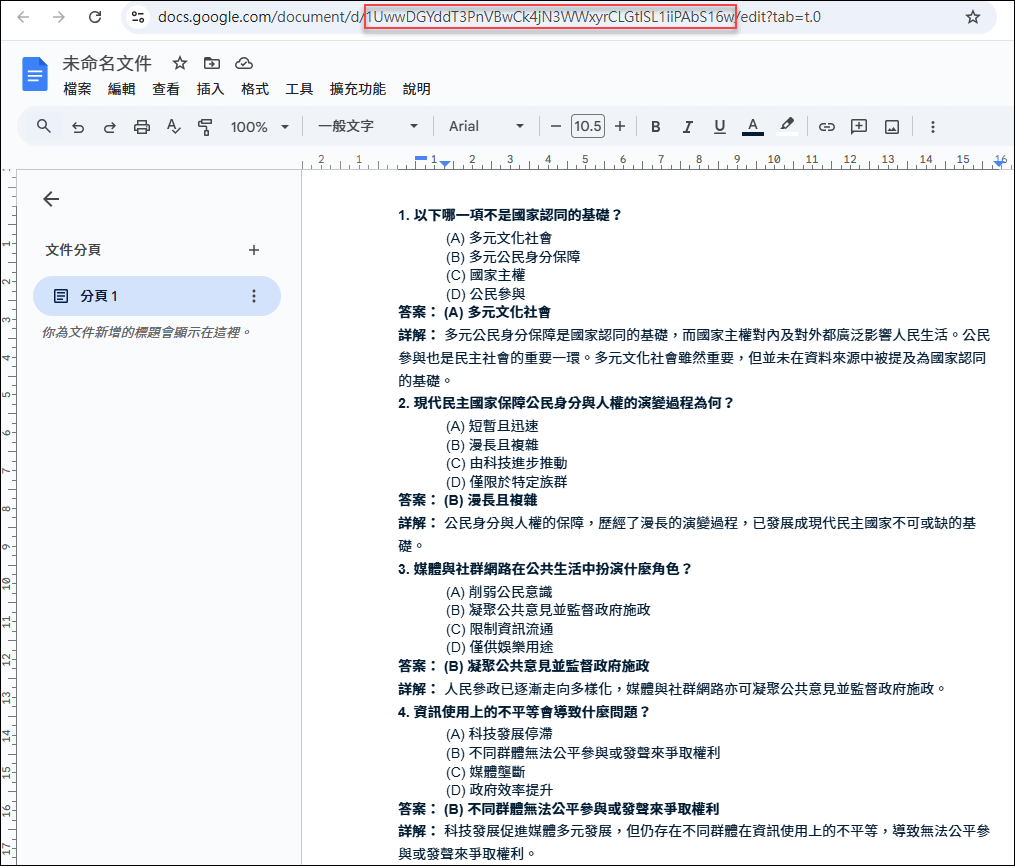Open the 格式 menu
The height and width of the screenshot is (866, 1015).
coord(254,89)
